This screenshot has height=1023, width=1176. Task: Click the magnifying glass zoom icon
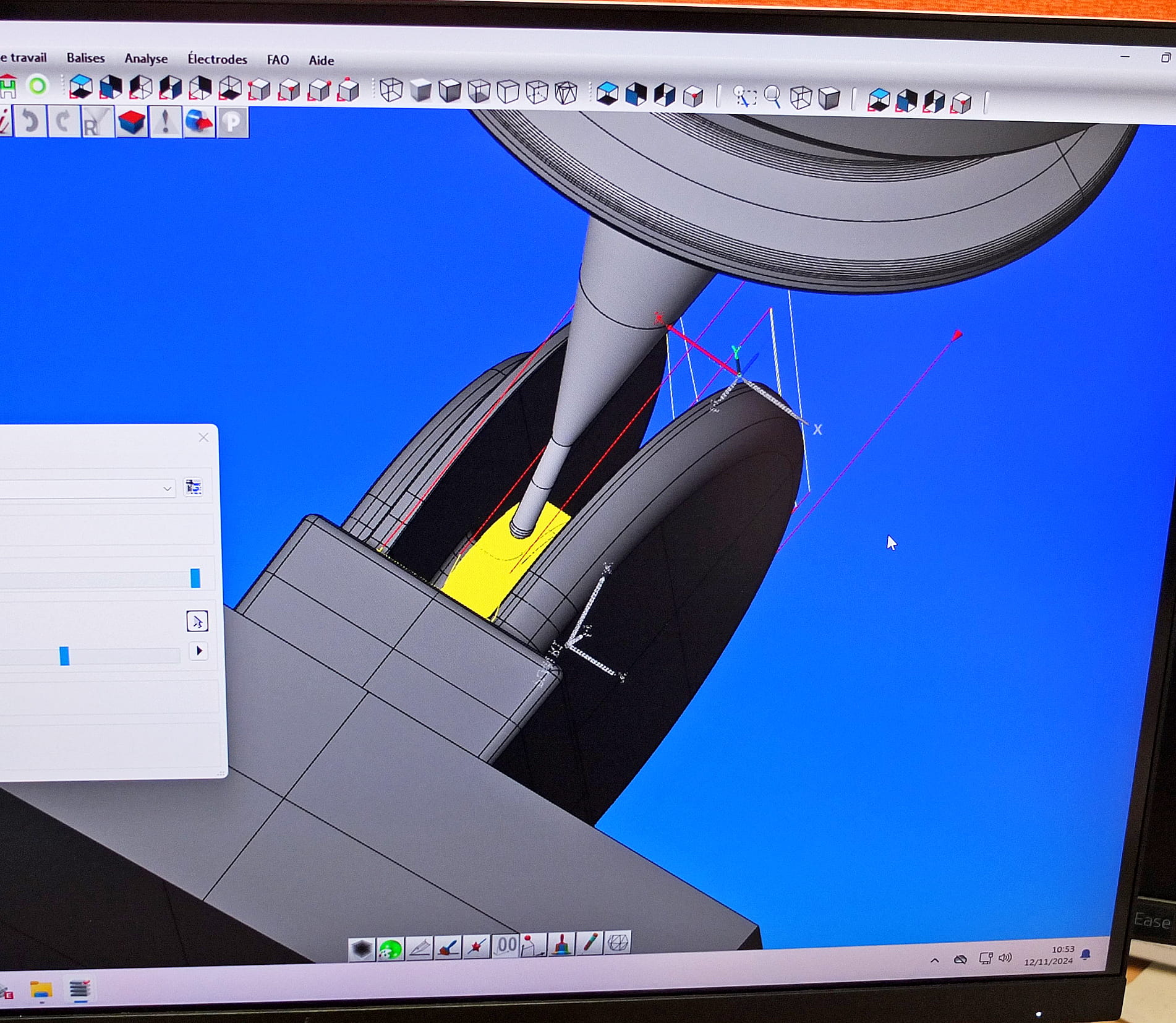[x=772, y=97]
